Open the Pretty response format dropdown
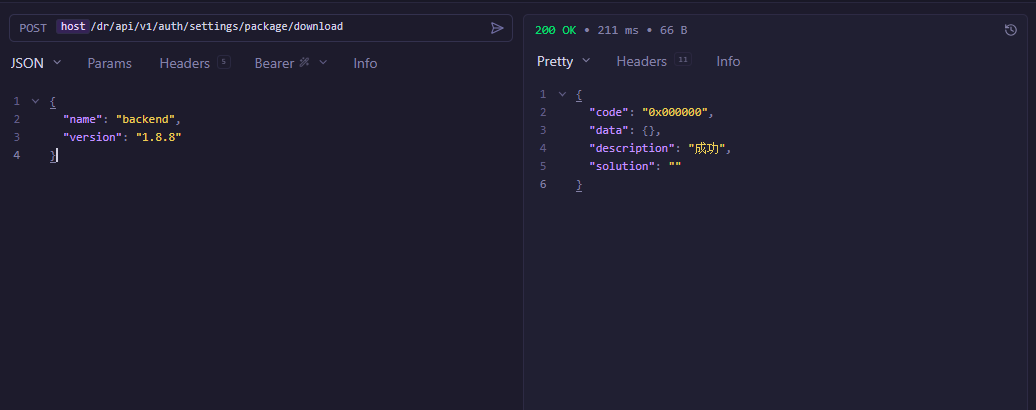 click(x=563, y=61)
